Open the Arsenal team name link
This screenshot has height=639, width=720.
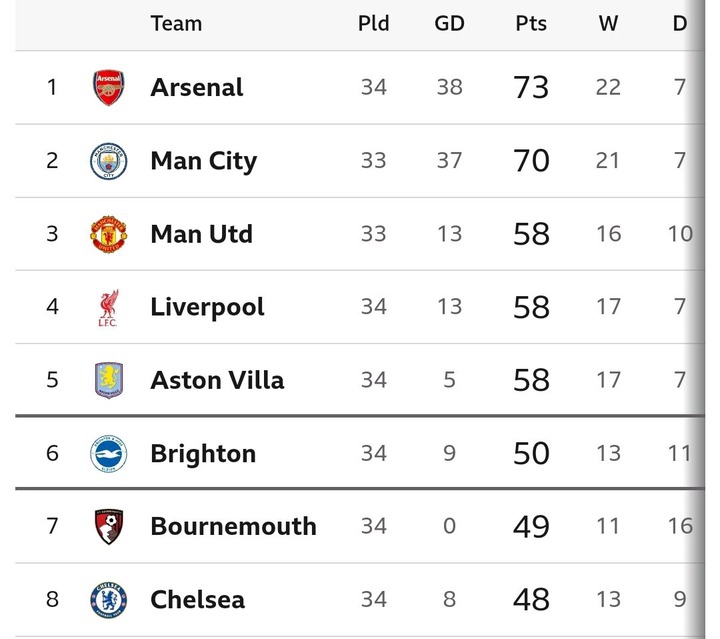(x=197, y=87)
